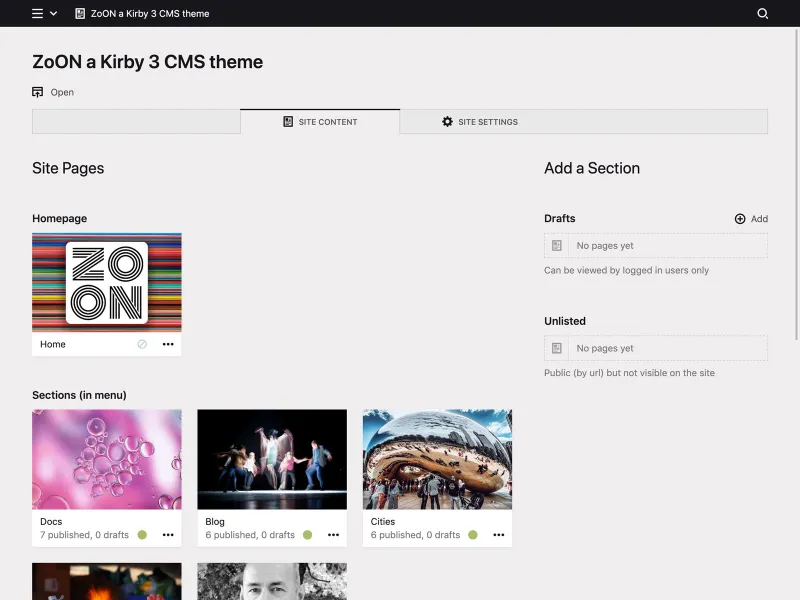
Task: Open the three-dot menu on the Cities card
Action: [498, 535]
